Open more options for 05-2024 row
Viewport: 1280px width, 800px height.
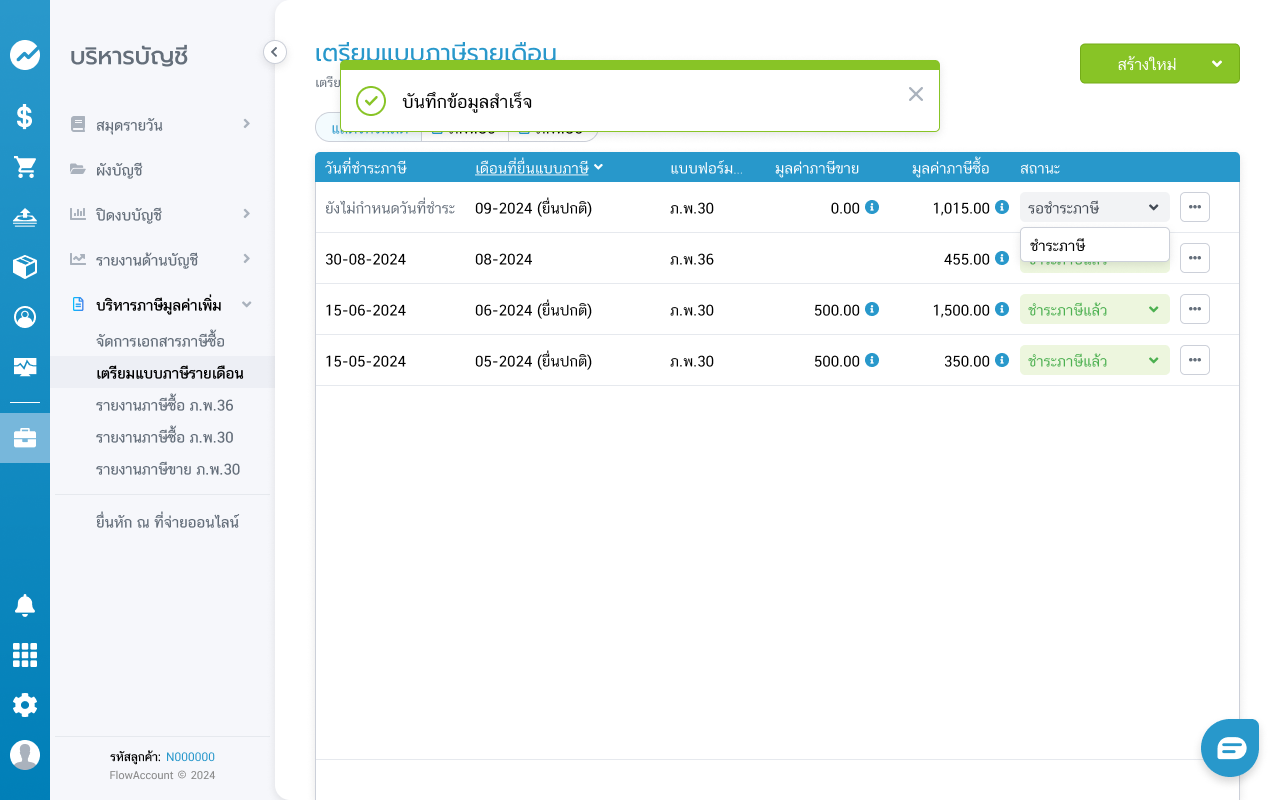pyautogui.click(x=1195, y=360)
